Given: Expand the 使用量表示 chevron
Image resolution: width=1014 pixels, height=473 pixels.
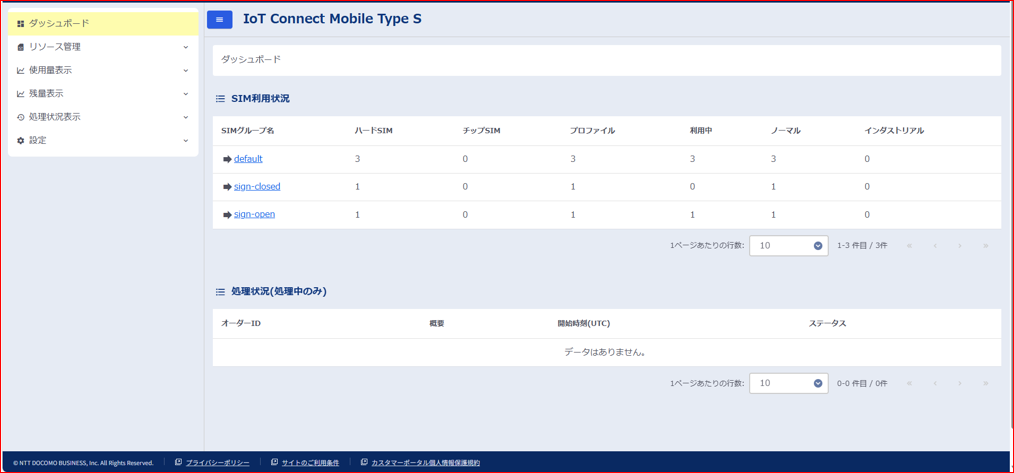Looking at the screenshot, I should coord(186,71).
